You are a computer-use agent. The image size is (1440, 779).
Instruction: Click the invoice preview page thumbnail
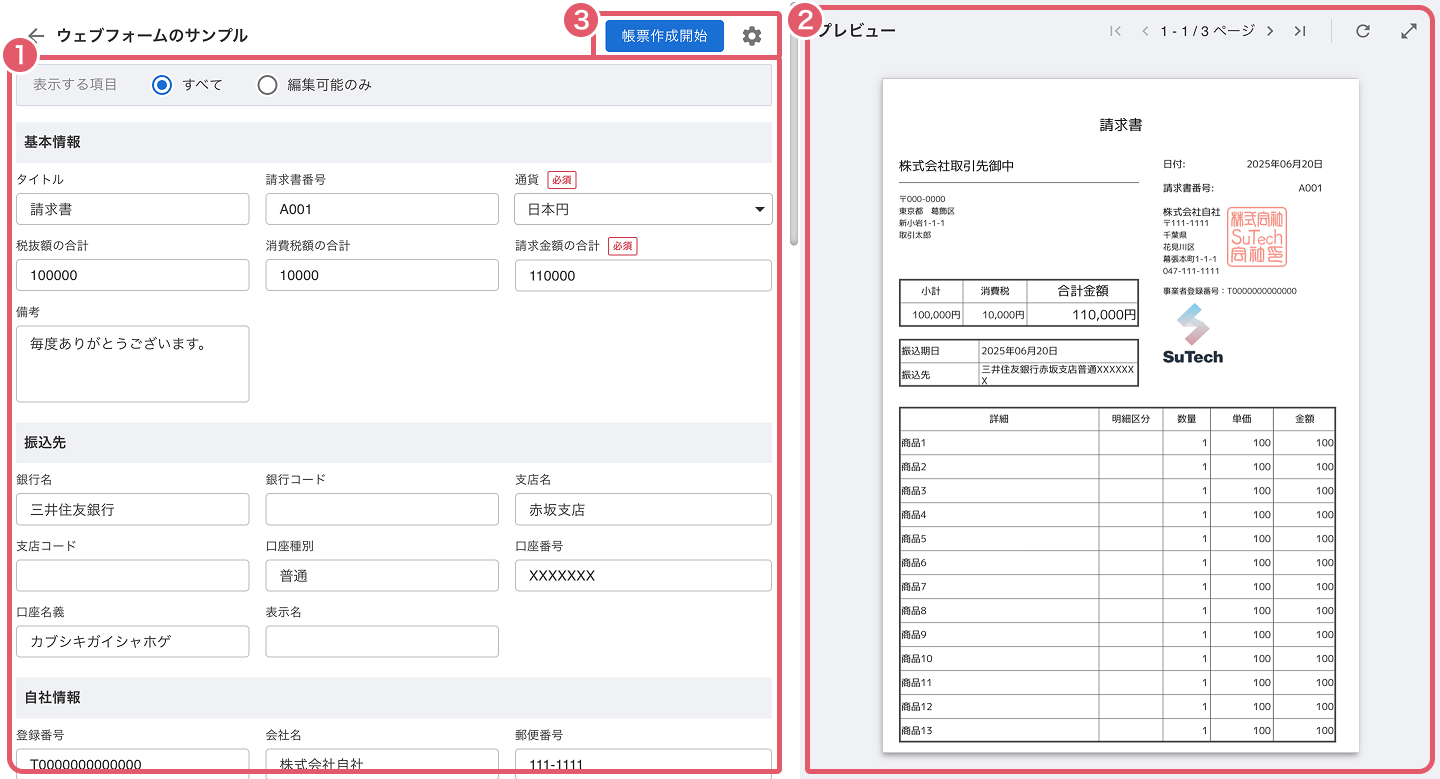tap(1120, 415)
